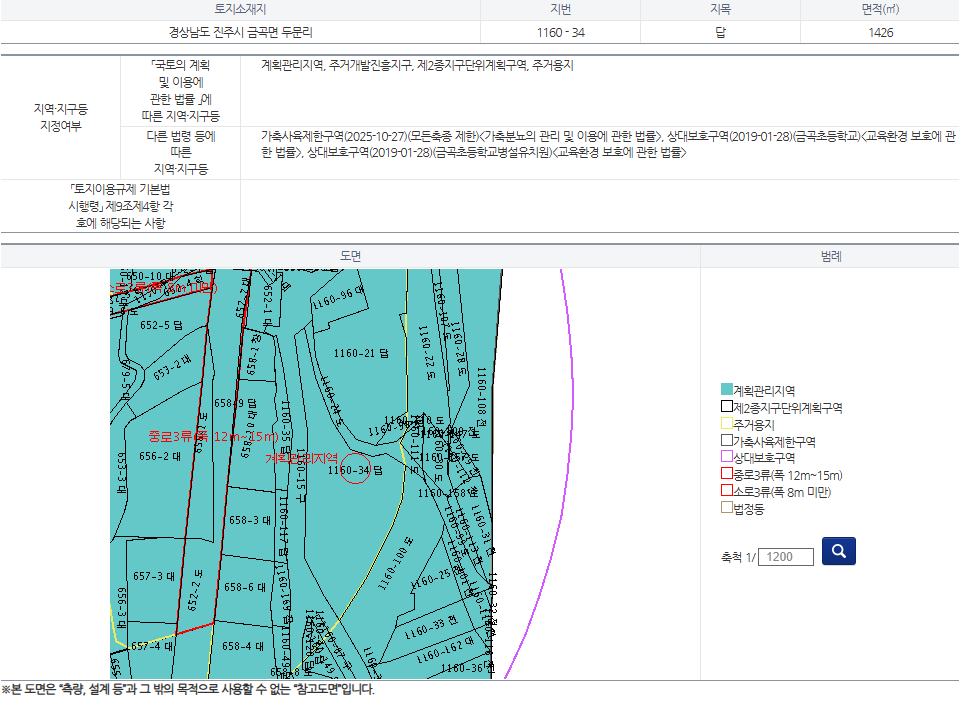Click parcel 1160-162 대 on the map
The image size is (959, 702).
(445, 650)
